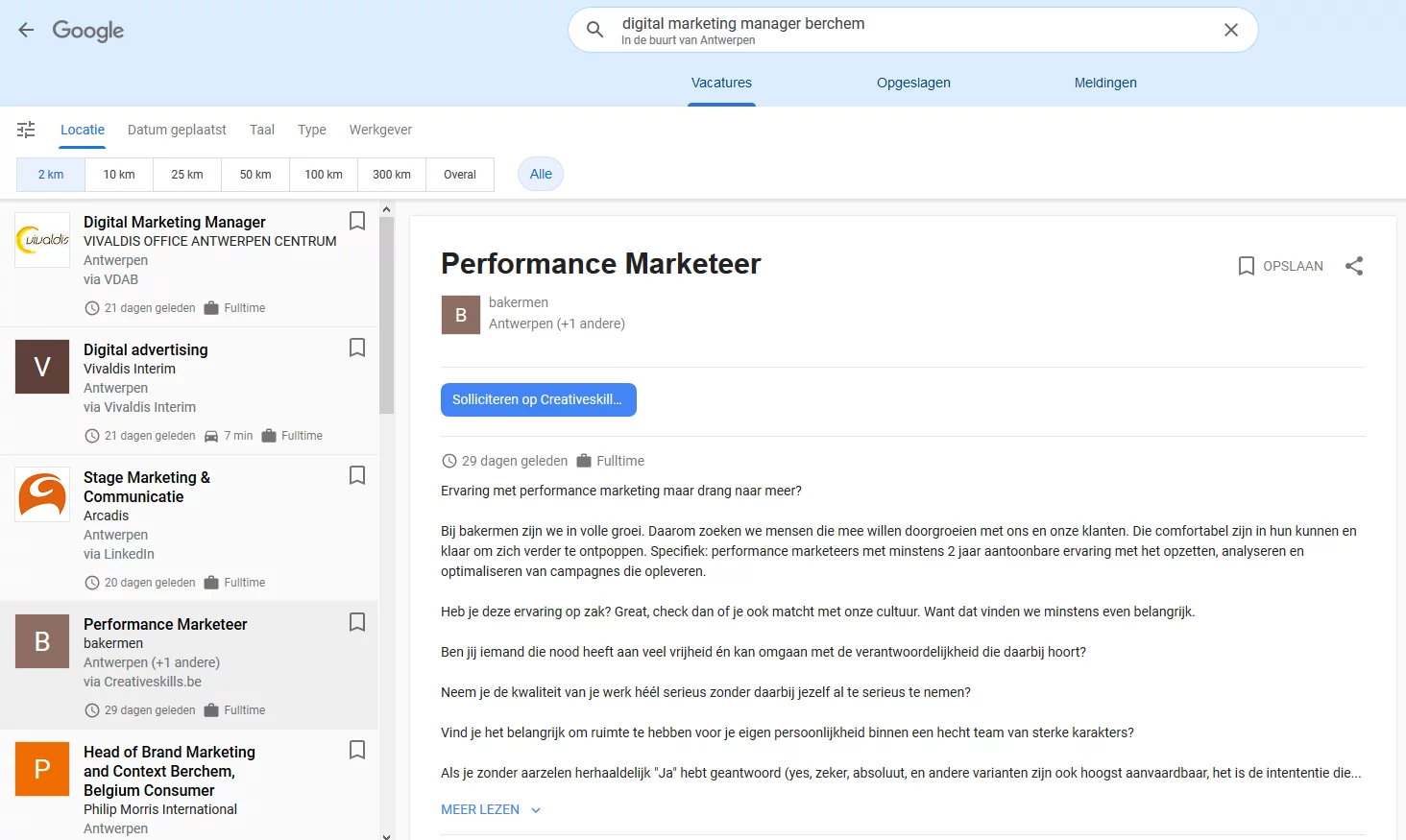Click the car commute icon 7 min

(x=211, y=436)
